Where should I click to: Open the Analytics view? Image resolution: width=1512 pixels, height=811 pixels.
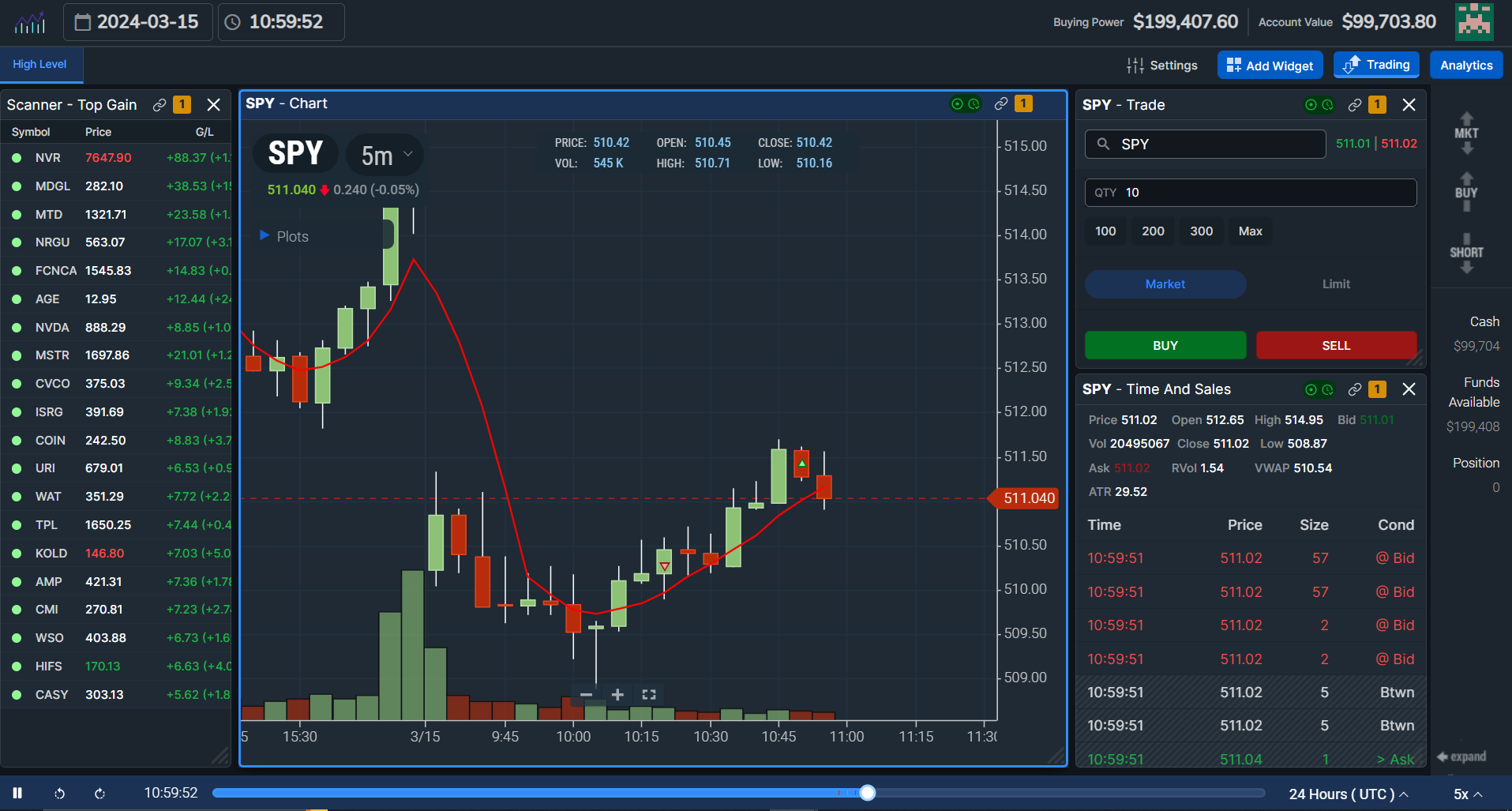(x=1465, y=65)
